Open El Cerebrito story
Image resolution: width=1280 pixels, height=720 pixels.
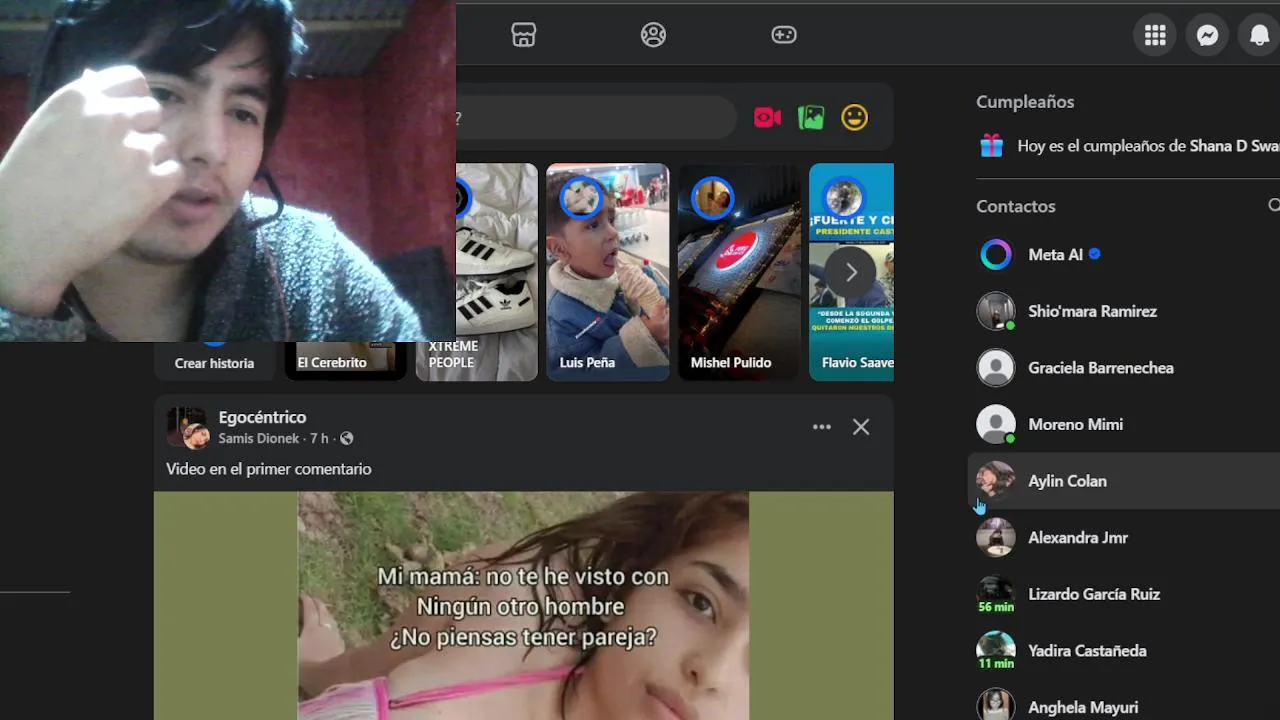coord(345,361)
